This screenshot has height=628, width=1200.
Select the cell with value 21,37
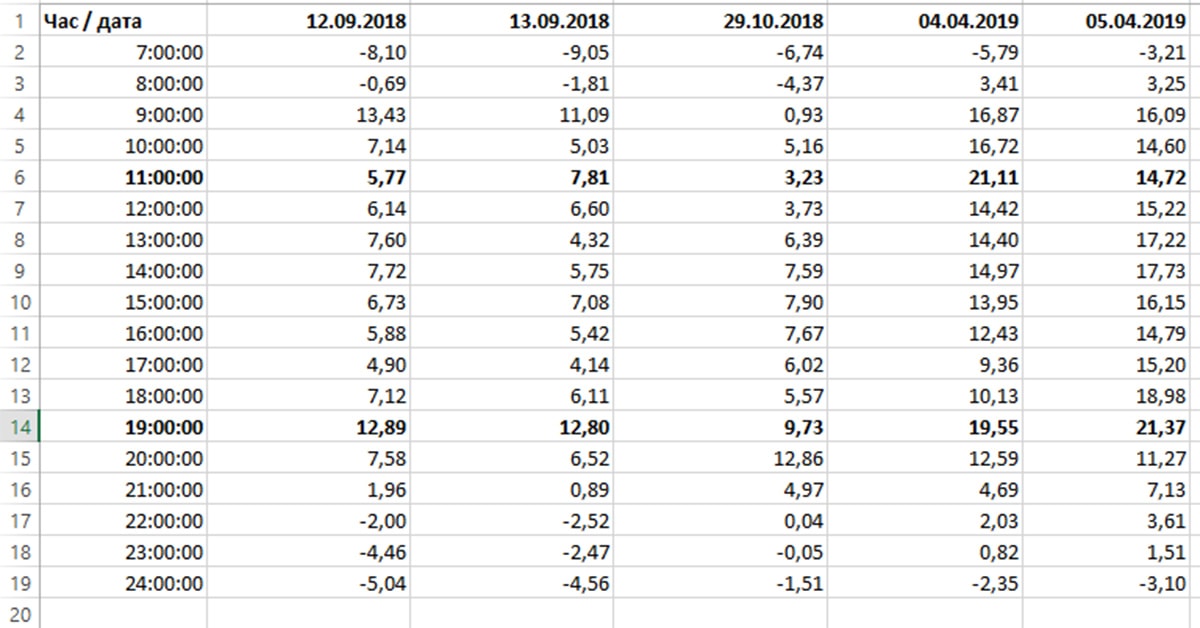tap(1112, 428)
